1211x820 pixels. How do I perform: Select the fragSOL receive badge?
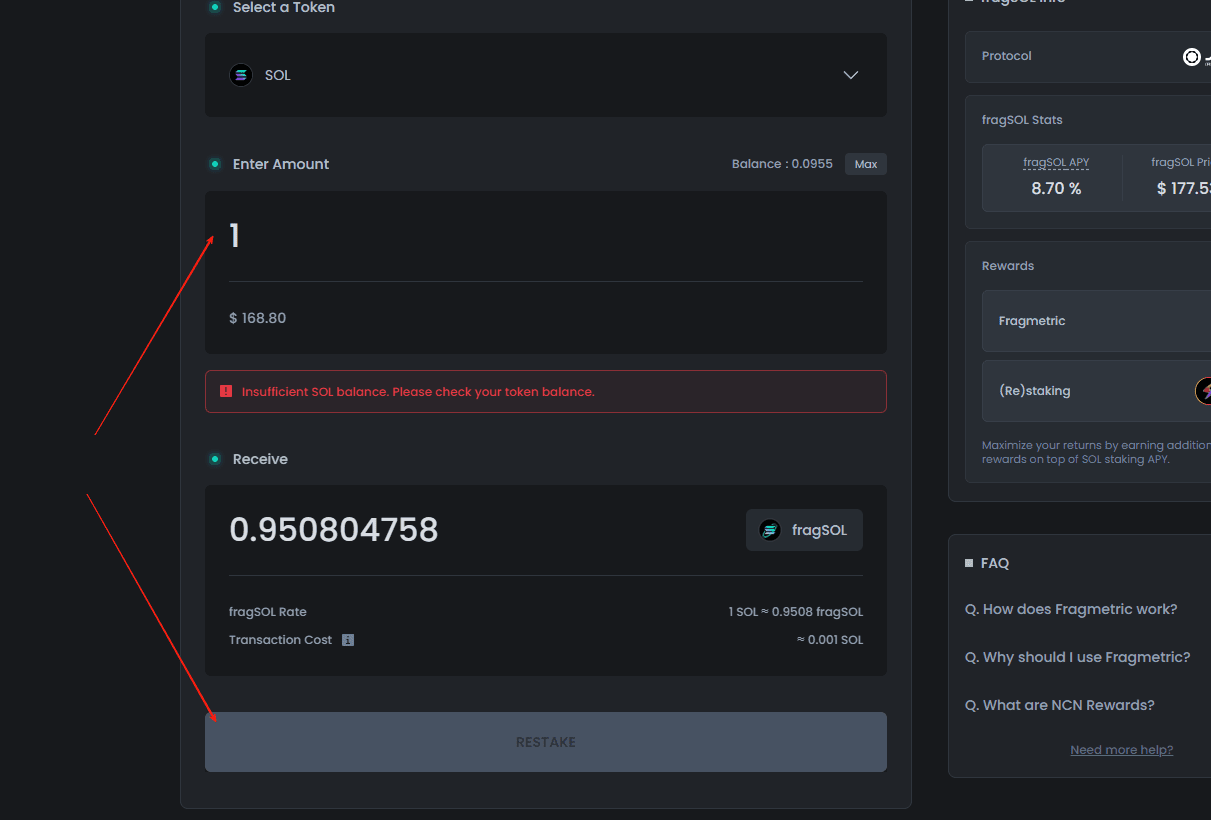tap(804, 530)
